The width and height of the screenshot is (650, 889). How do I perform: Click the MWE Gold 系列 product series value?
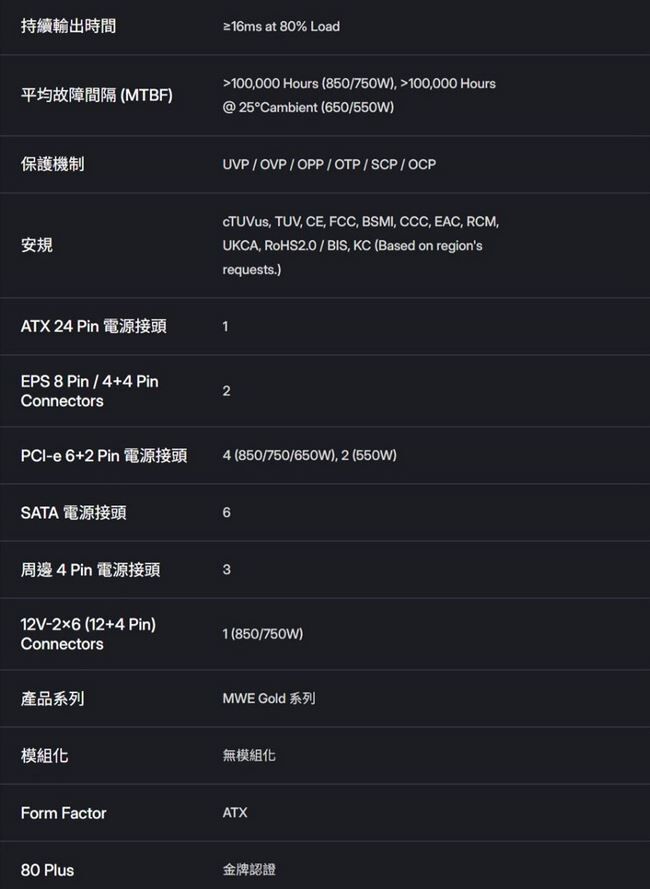point(268,698)
